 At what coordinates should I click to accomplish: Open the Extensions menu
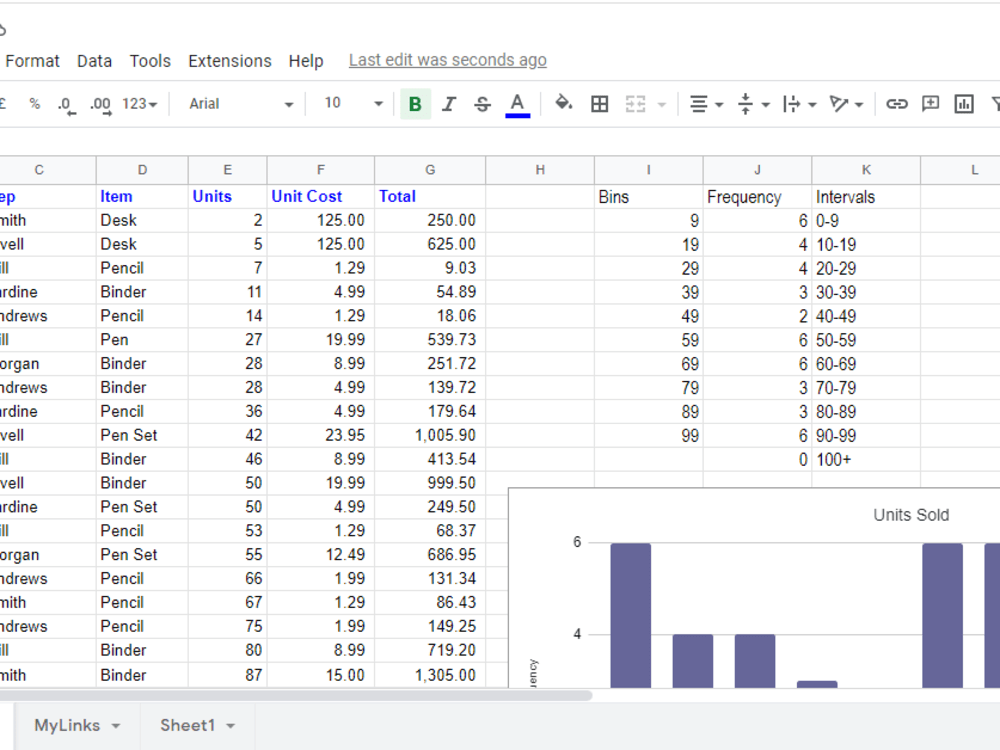230,61
